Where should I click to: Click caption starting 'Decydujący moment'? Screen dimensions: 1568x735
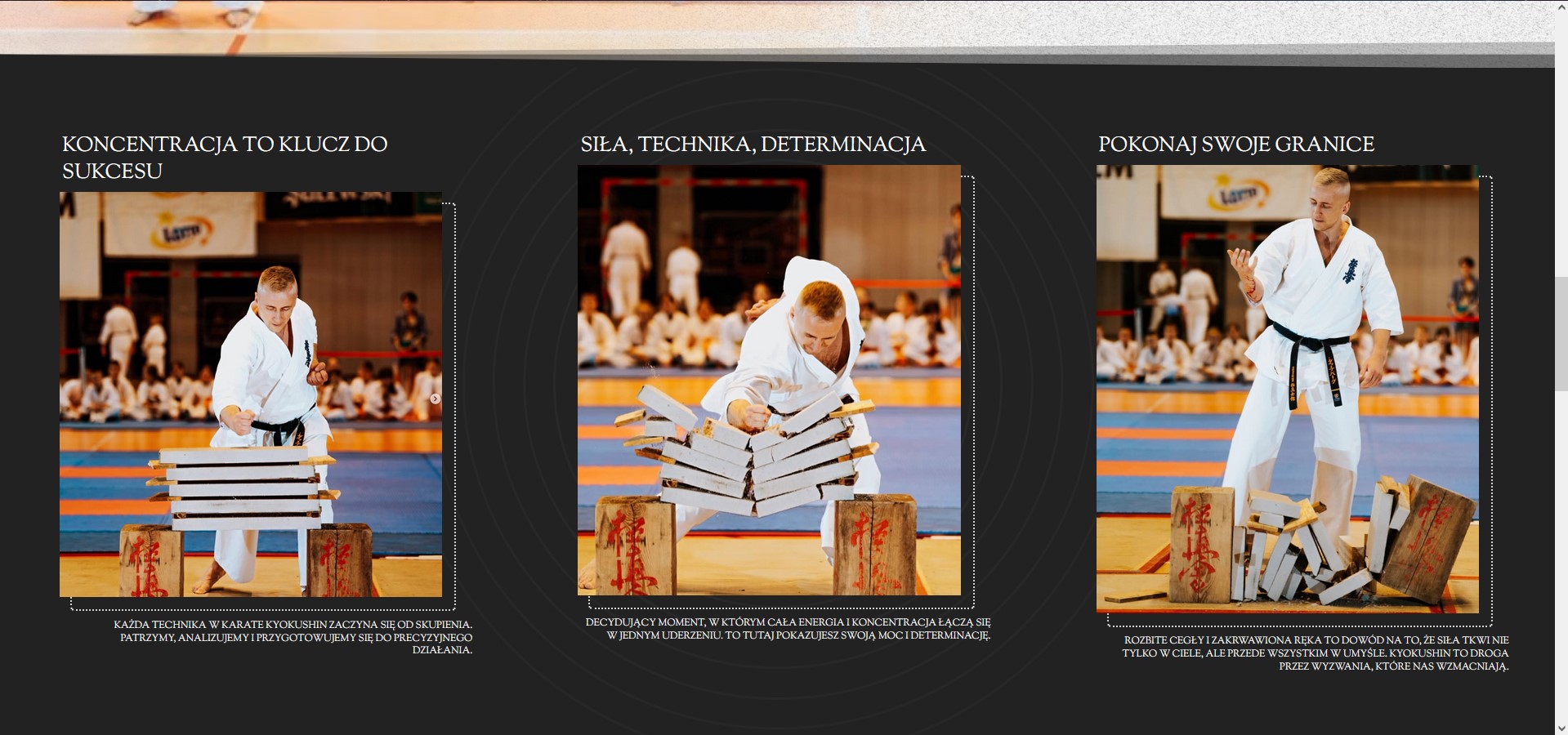788,629
